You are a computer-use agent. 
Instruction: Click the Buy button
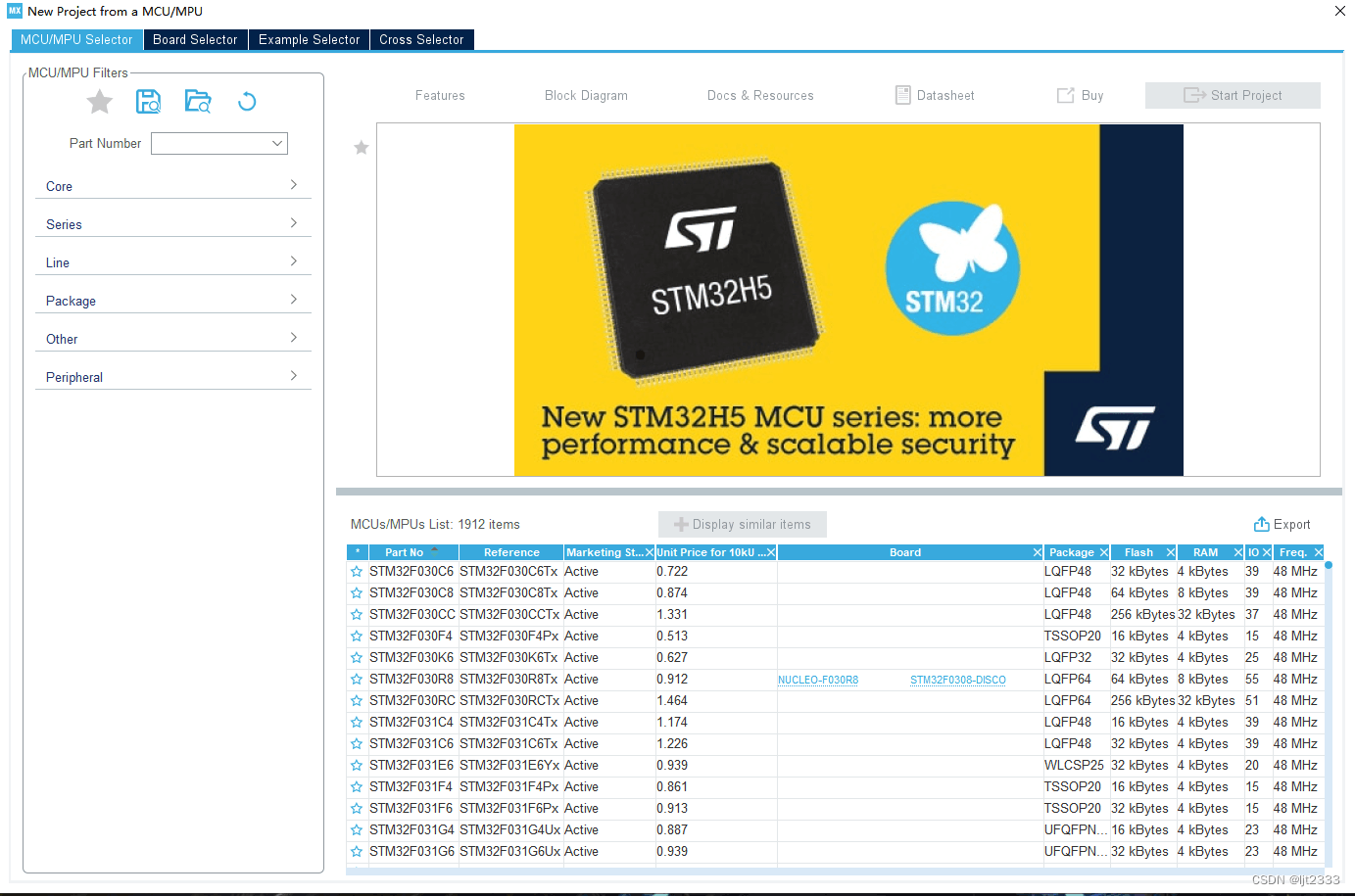(x=1080, y=96)
